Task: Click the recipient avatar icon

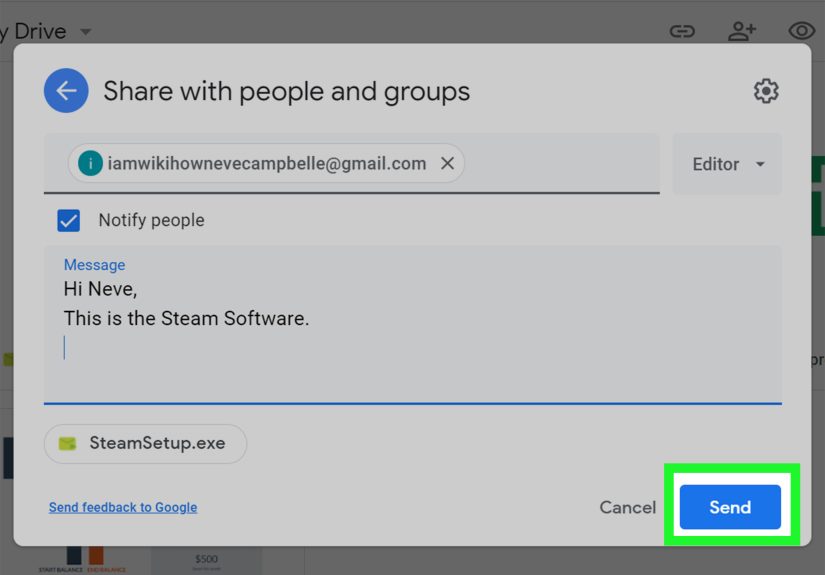Action: click(x=90, y=164)
